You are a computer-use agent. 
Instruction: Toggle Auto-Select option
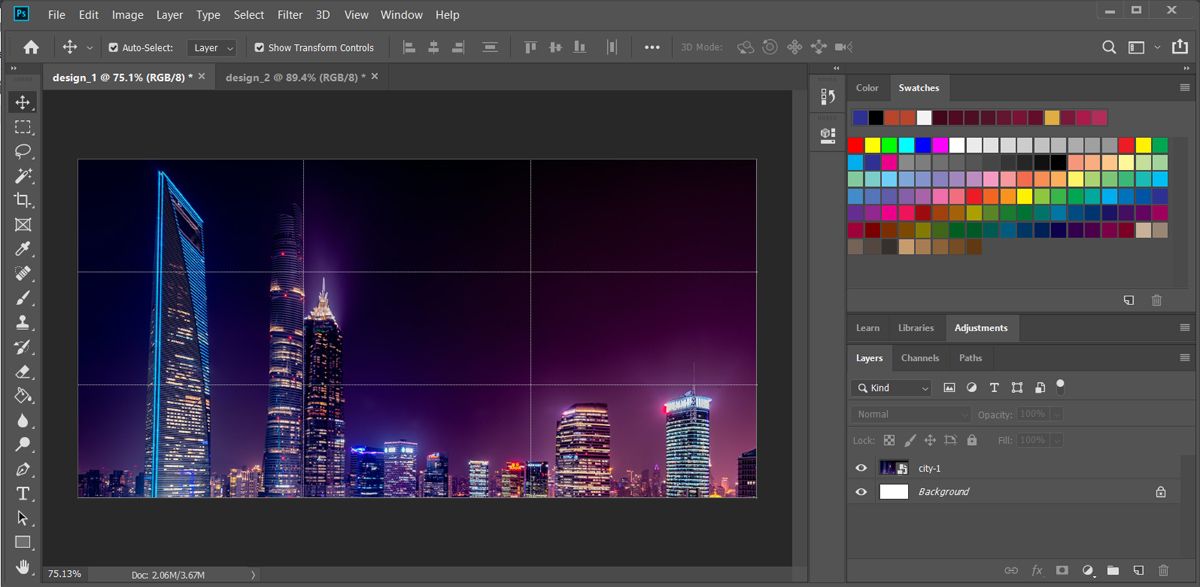113,46
